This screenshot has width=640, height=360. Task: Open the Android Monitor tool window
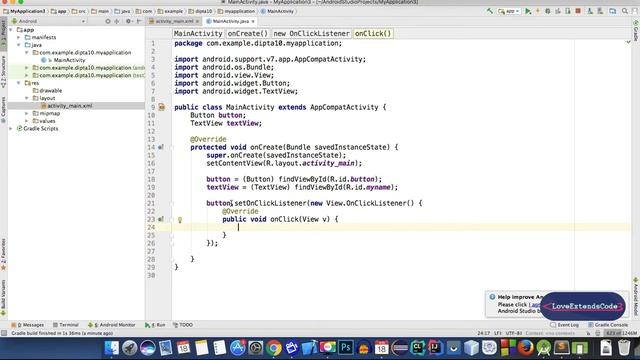pyautogui.click(x=111, y=325)
